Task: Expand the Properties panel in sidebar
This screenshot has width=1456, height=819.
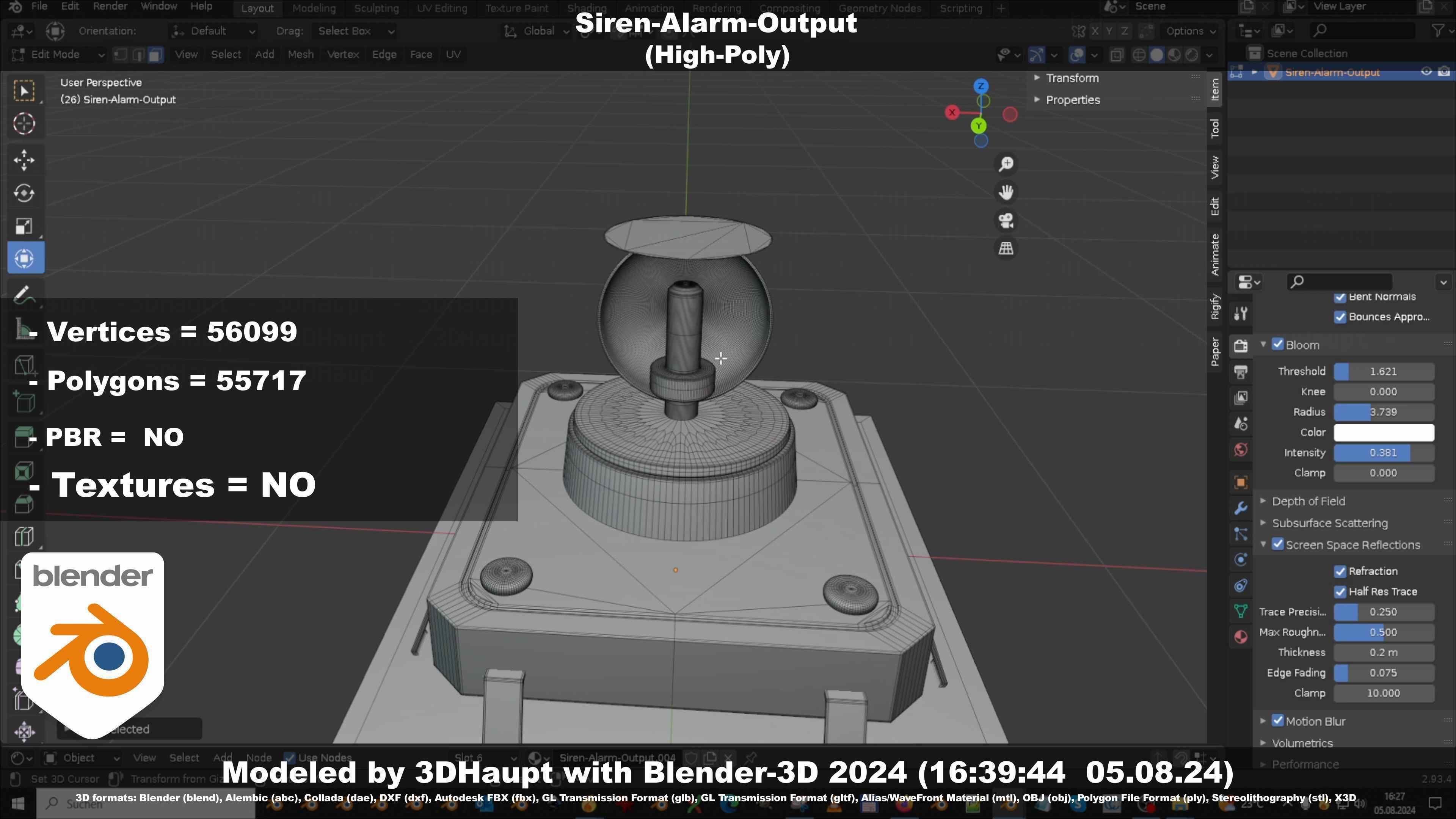Action: click(x=1072, y=100)
